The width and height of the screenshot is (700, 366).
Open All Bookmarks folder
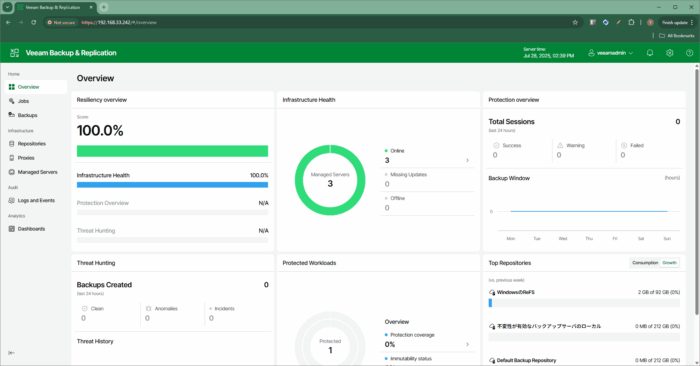click(x=677, y=36)
